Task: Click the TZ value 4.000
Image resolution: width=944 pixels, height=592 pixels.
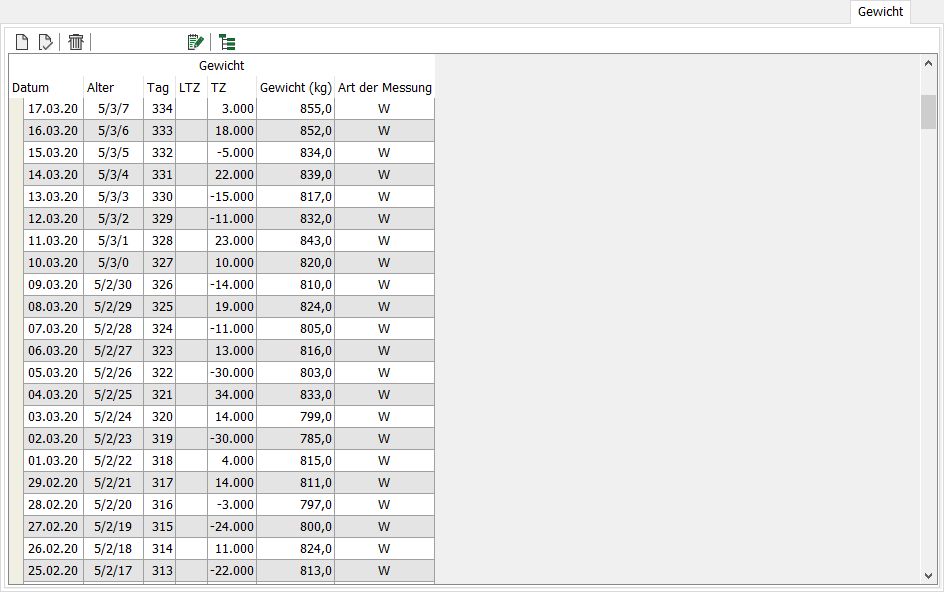Action: [232, 461]
